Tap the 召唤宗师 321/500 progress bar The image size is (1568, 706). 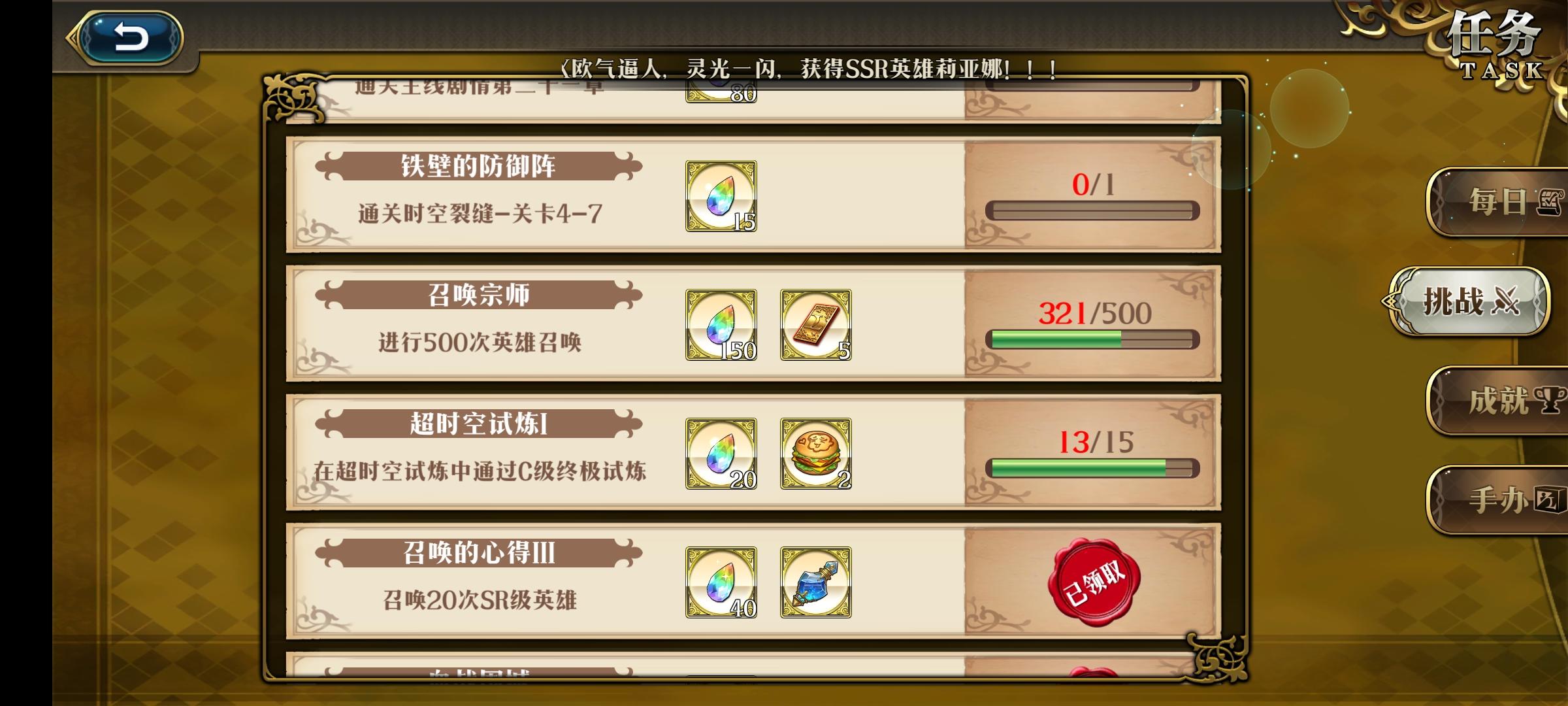click(1092, 339)
